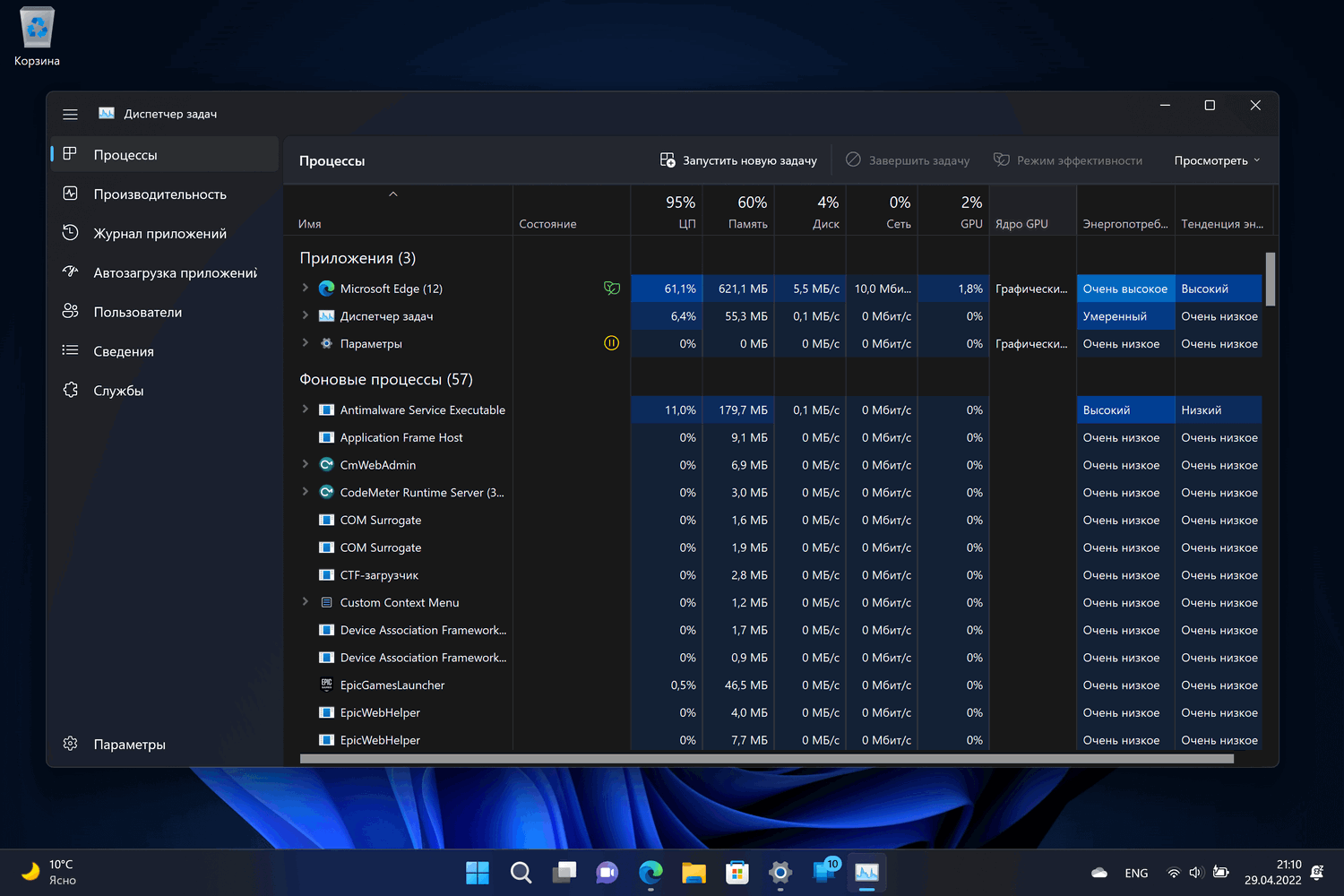Click the EpicGamesLauncher process icon
The width and height of the screenshot is (1344, 896).
click(326, 685)
